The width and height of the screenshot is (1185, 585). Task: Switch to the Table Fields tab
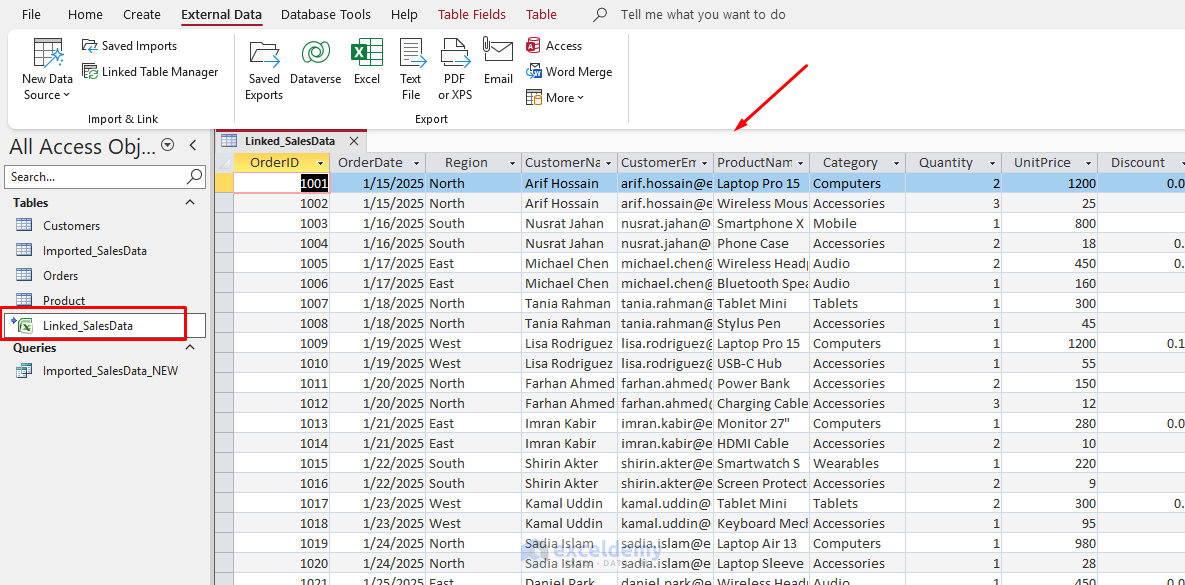click(x=472, y=14)
